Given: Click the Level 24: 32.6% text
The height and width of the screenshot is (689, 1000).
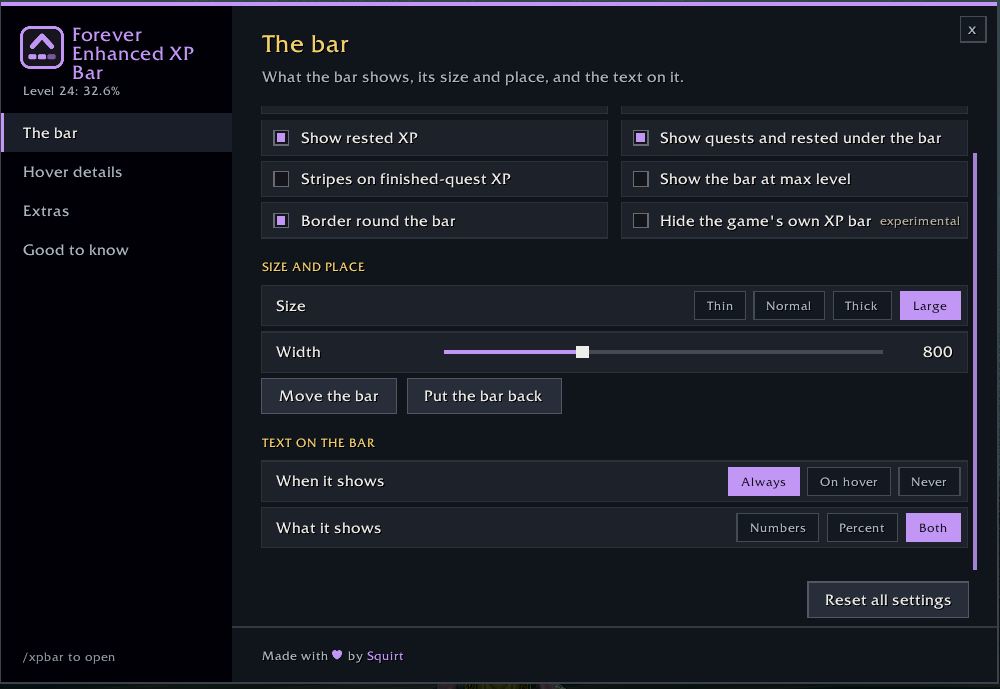Looking at the screenshot, I should pos(71,91).
